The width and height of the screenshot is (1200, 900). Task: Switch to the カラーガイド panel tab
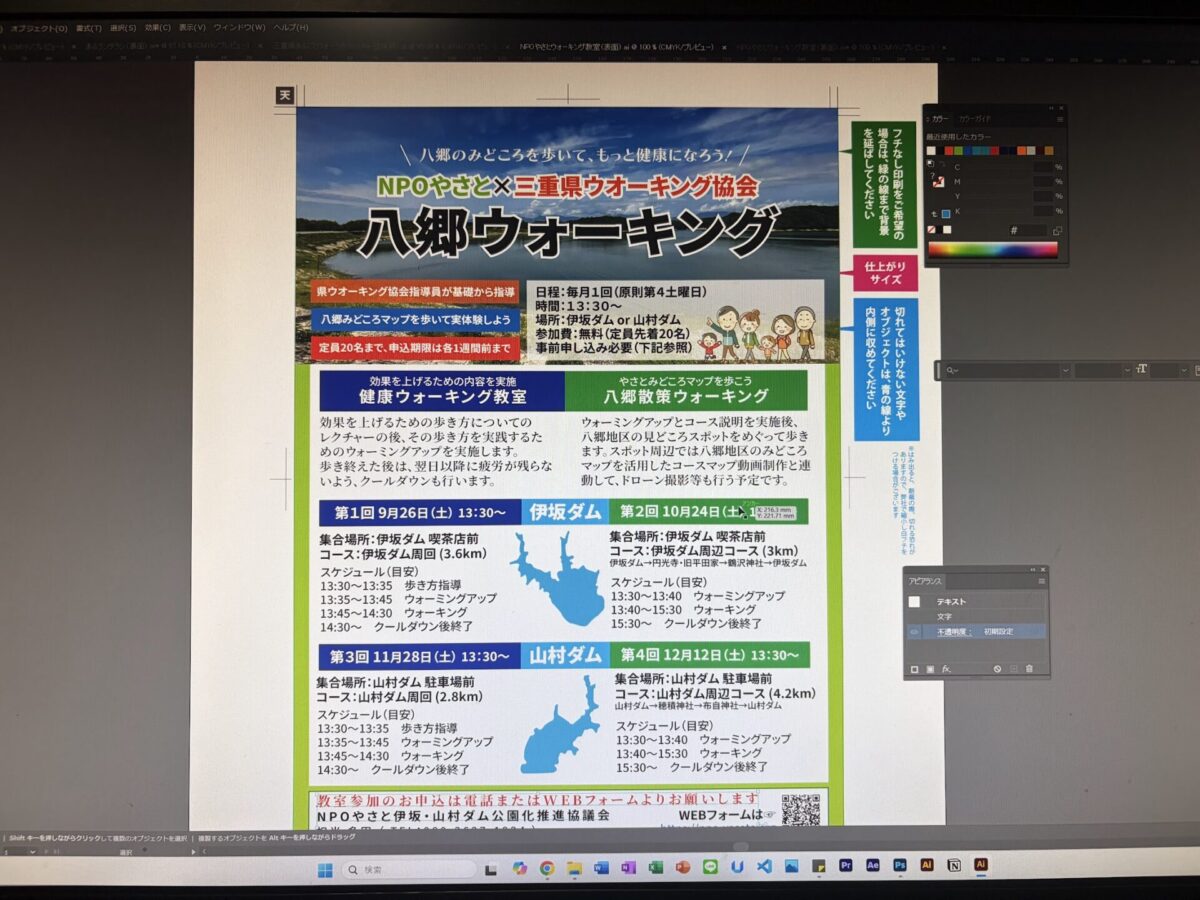(x=976, y=119)
